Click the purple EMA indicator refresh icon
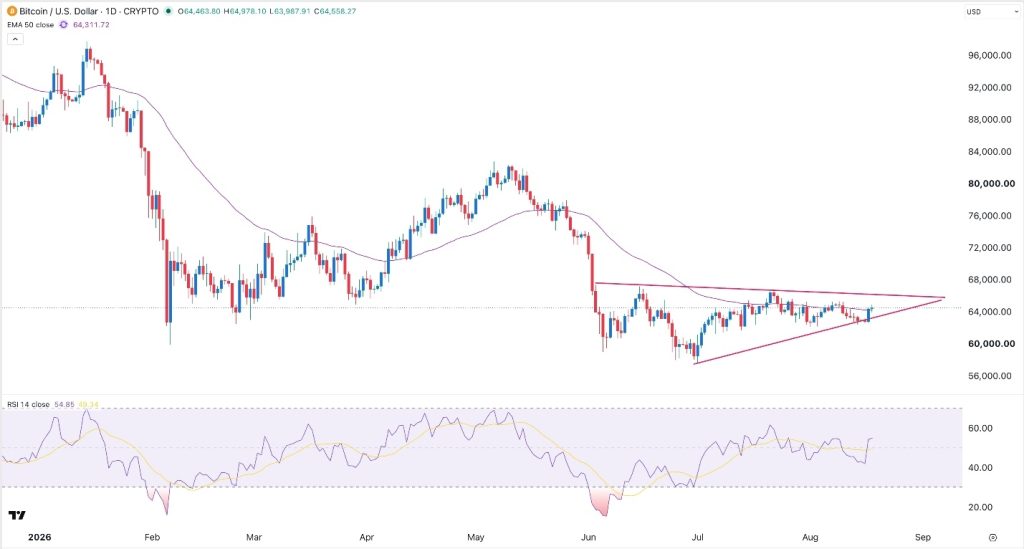Image resolution: width=1024 pixels, height=549 pixels. point(63,25)
